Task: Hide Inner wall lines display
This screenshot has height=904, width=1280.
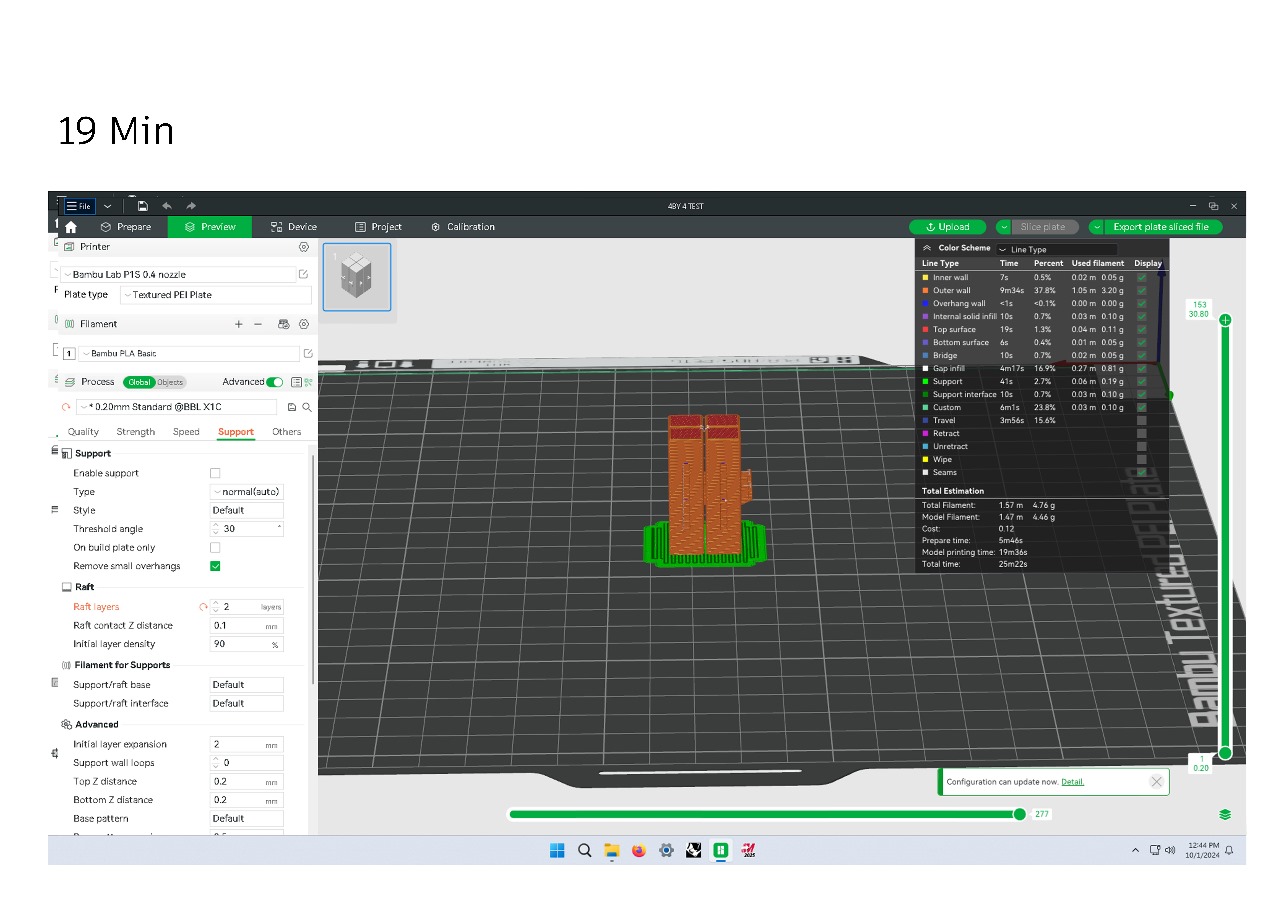Action: (1141, 278)
